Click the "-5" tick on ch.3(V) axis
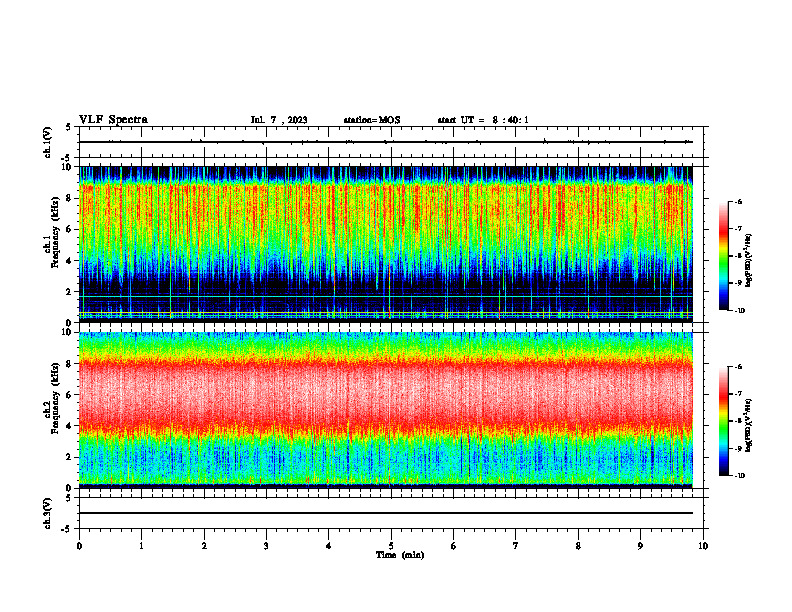This screenshot has width=792, height=612. pos(68,529)
